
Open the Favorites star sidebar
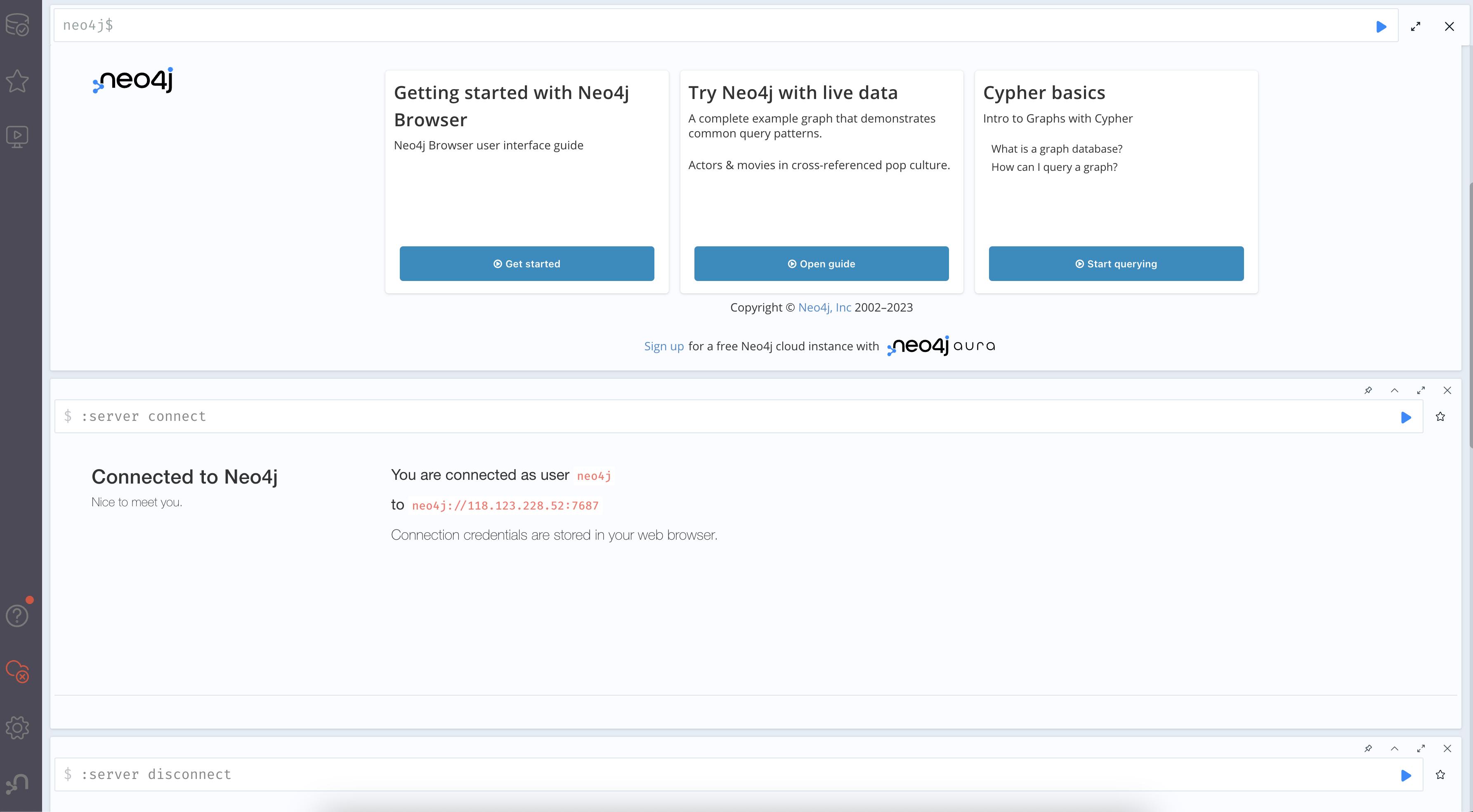[17, 80]
